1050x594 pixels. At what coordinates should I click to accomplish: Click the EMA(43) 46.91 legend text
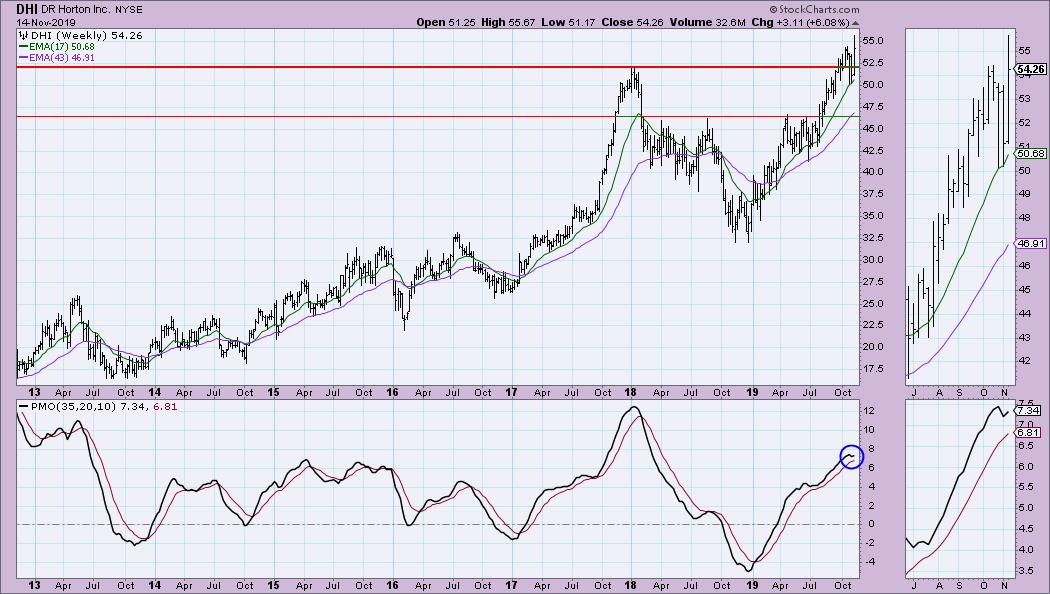[x=62, y=58]
